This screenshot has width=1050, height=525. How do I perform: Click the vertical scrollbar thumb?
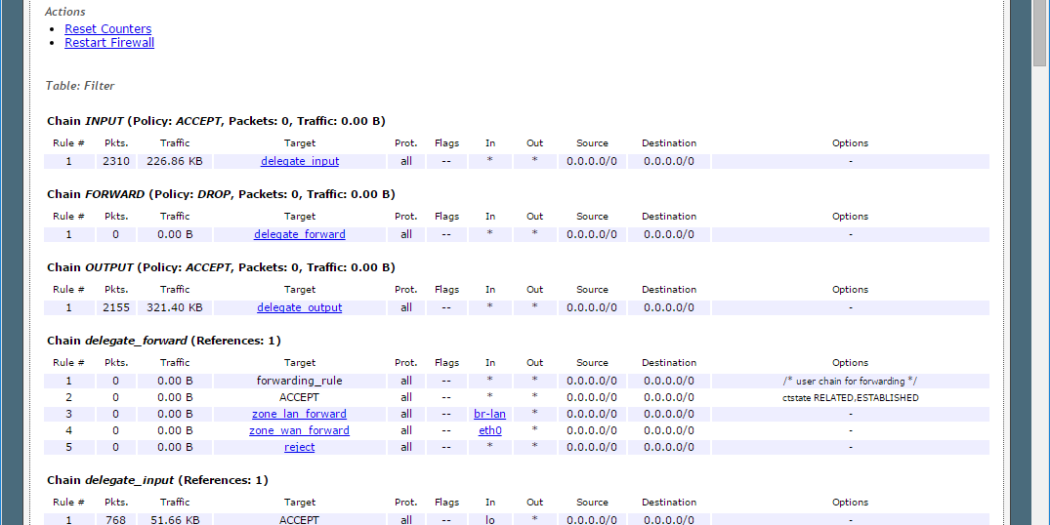(x=1040, y=35)
